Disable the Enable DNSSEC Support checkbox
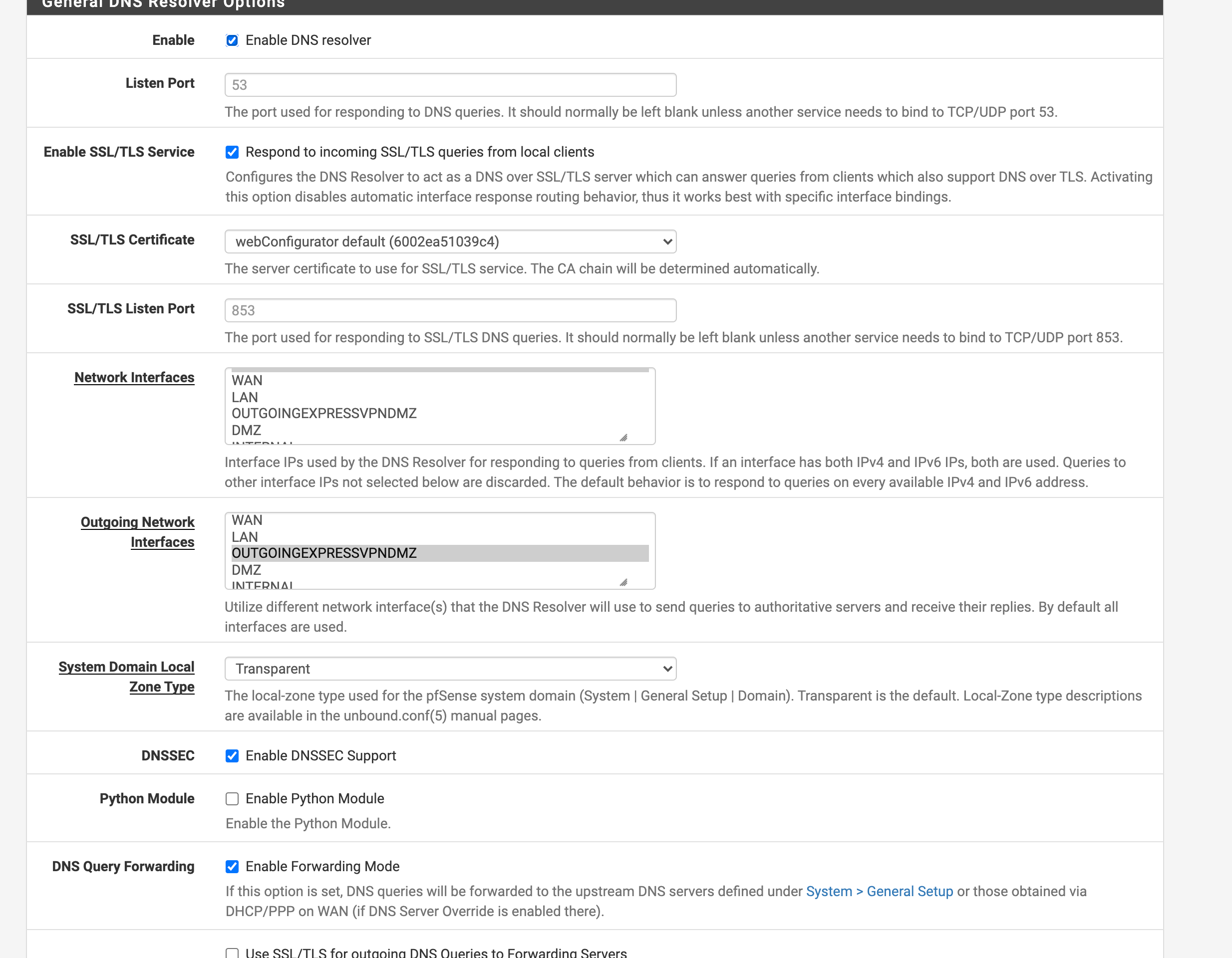This screenshot has height=958, width=1232. pyautogui.click(x=232, y=755)
